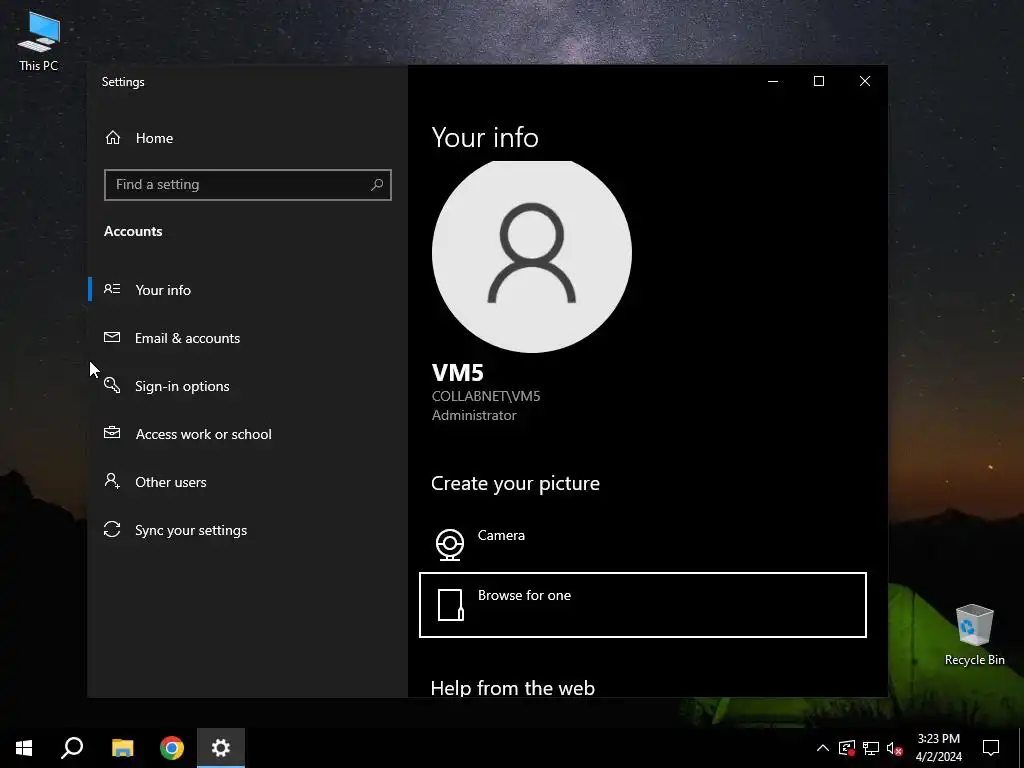Click the Email & accounts envelope icon
The height and width of the screenshot is (768, 1024).
[112, 337]
